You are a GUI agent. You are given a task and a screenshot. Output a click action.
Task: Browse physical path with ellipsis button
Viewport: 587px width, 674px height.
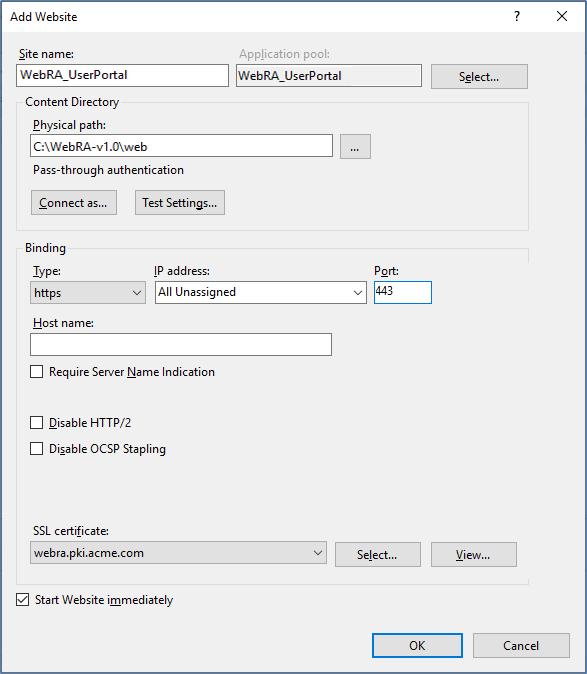pyautogui.click(x=355, y=147)
